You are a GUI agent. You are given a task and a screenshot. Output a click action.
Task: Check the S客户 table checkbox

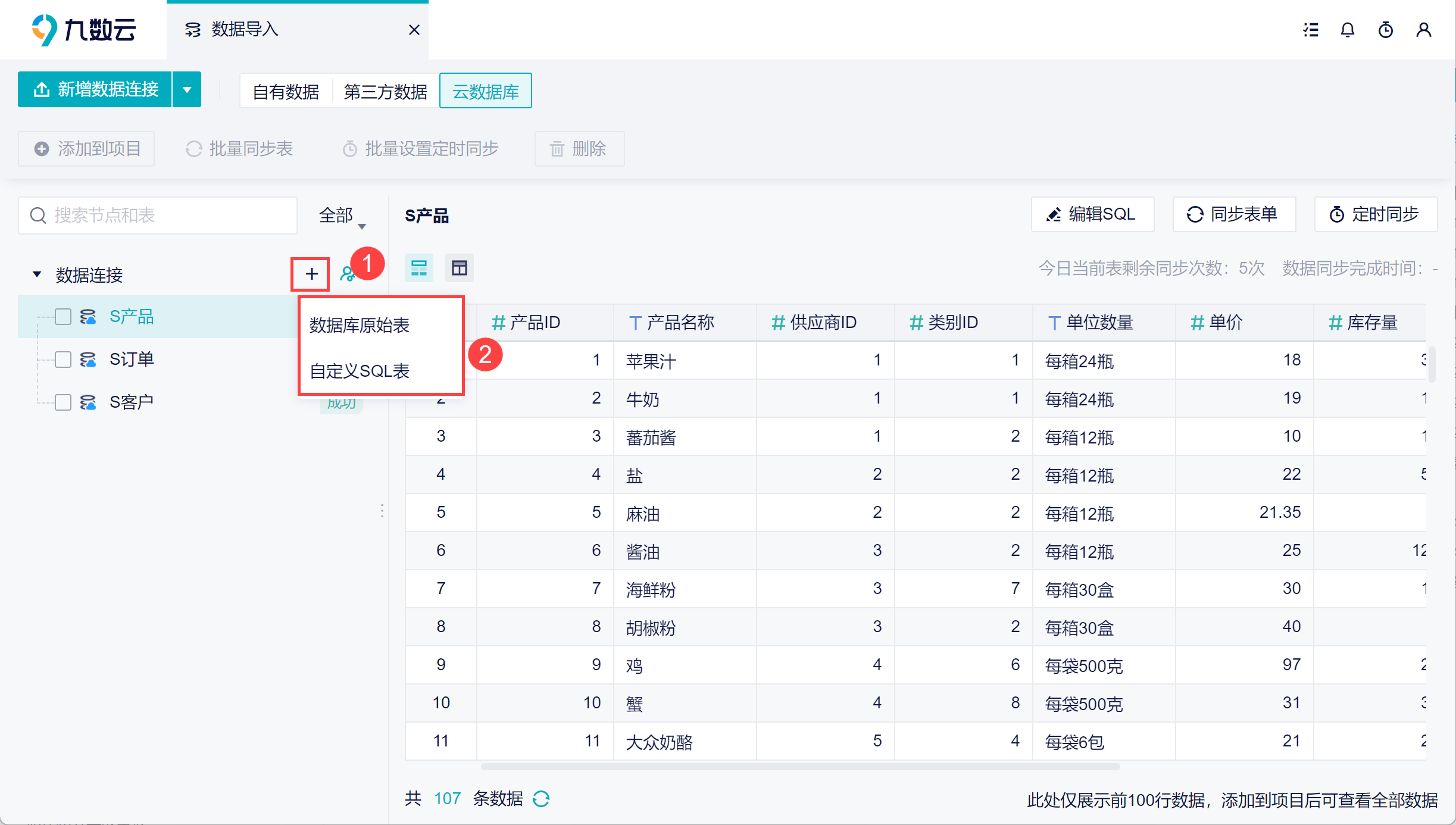(x=63, y=402)
